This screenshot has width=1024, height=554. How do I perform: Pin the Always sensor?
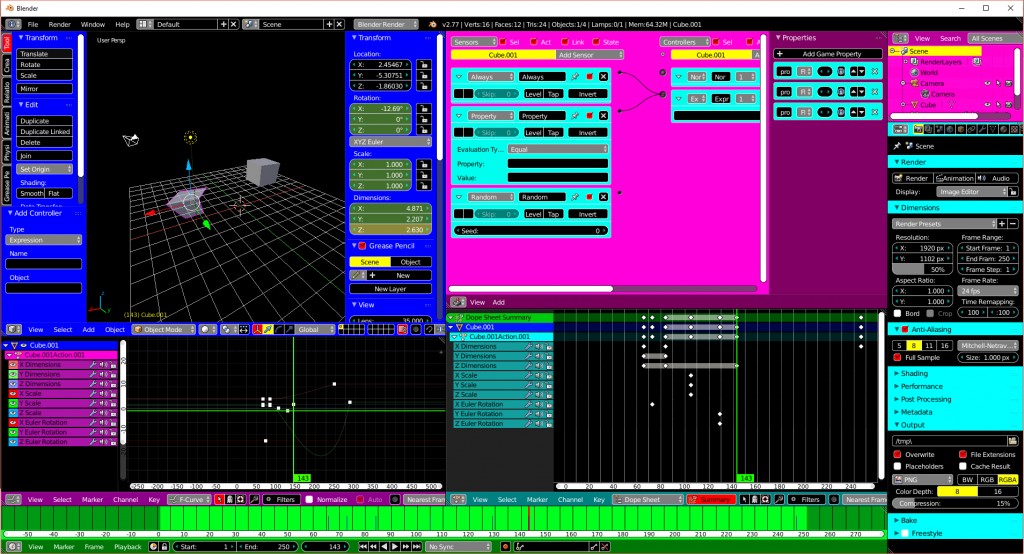click(575, 76)
